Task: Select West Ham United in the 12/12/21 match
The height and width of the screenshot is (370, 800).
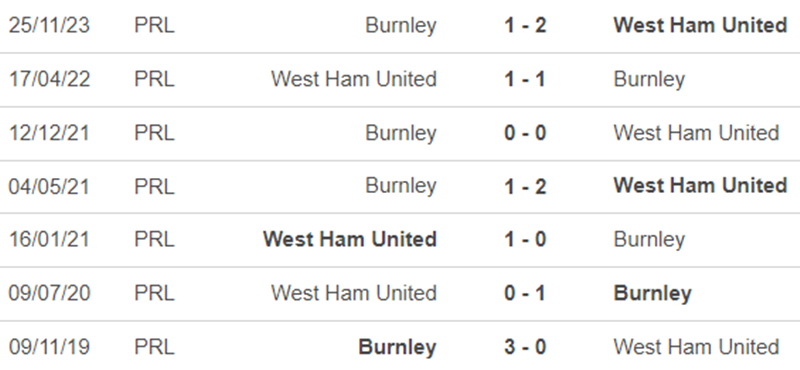Action: 696,133
